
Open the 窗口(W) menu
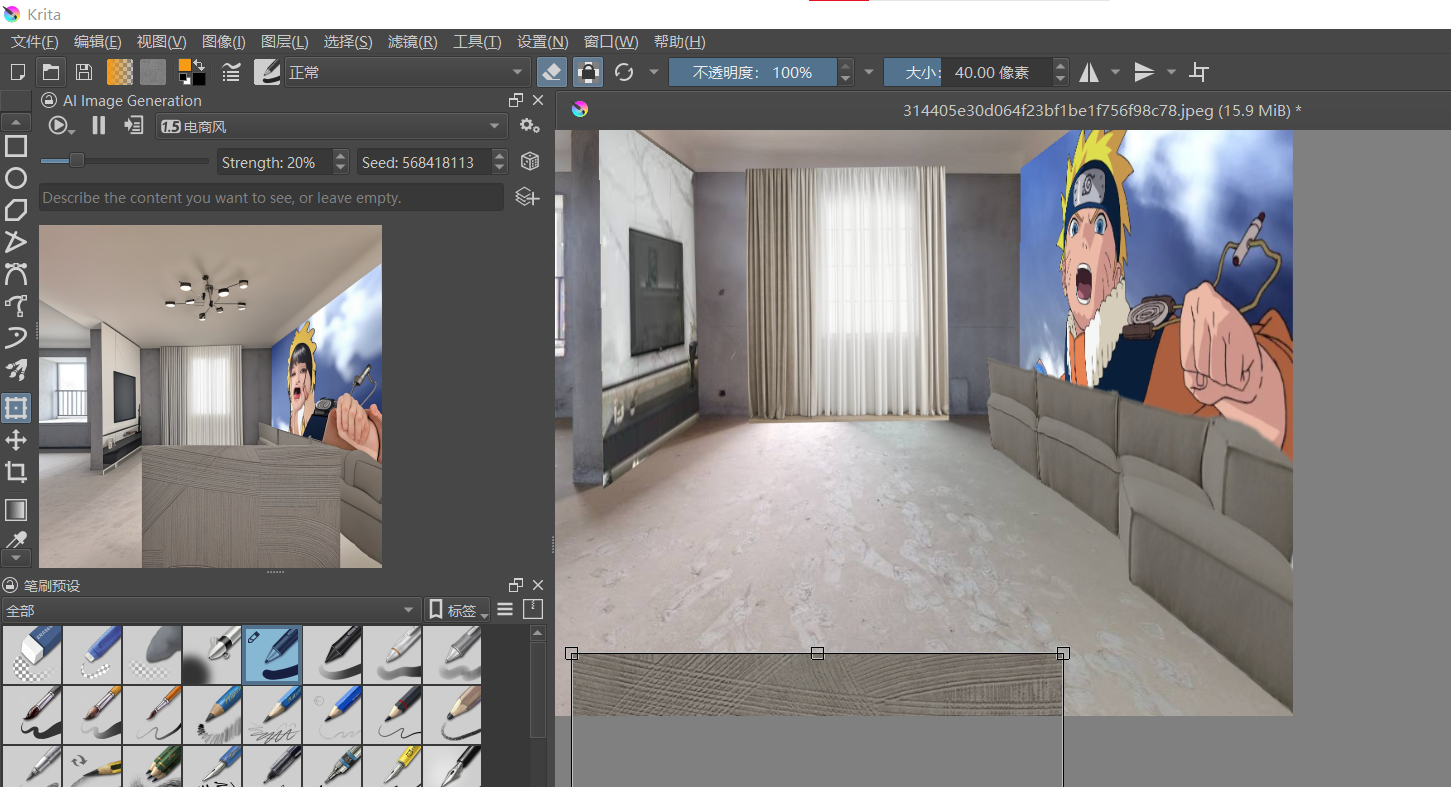click(x=611, y=42)
